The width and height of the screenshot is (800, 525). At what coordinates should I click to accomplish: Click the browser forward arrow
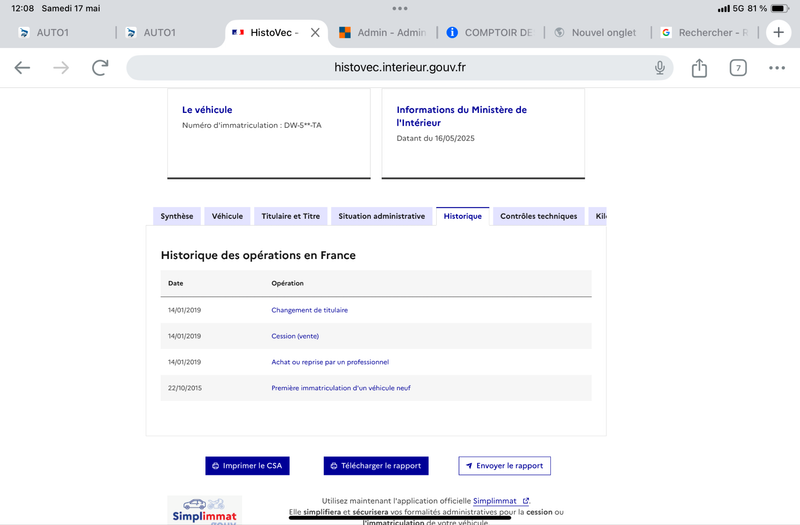tap(61, 67)
